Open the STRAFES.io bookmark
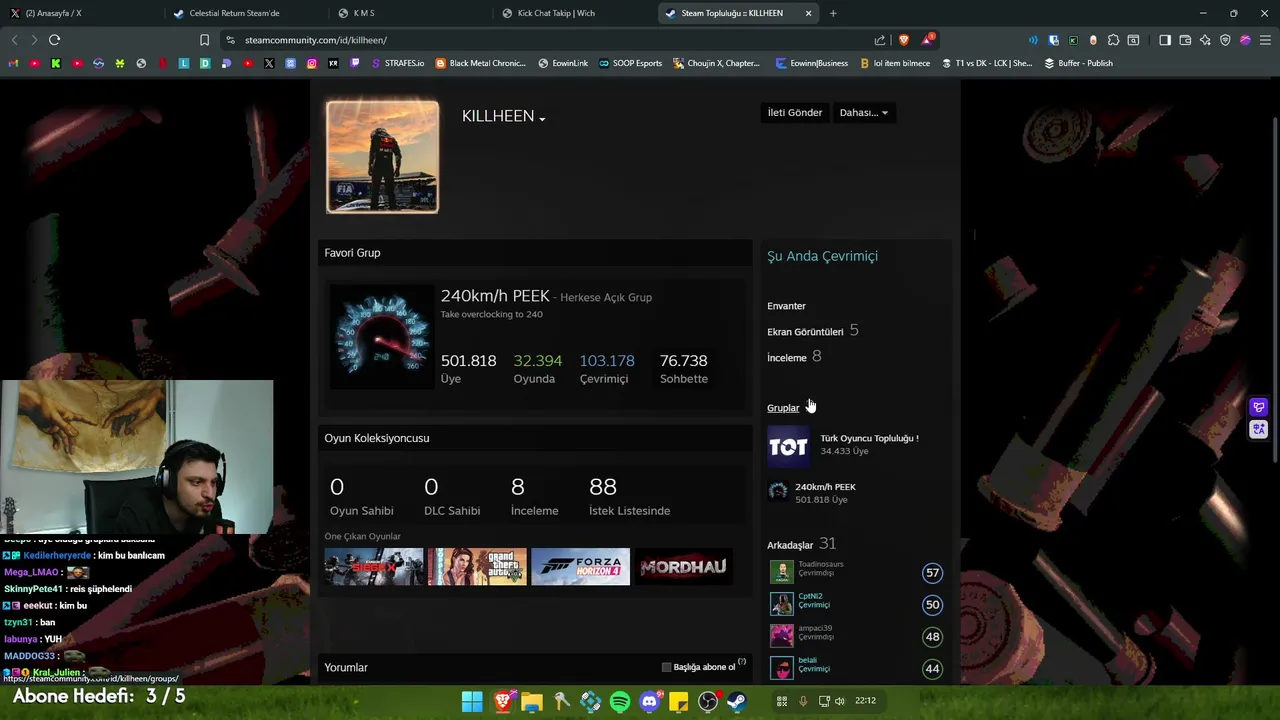This screenshot has height=720, width=1280. 397,63
